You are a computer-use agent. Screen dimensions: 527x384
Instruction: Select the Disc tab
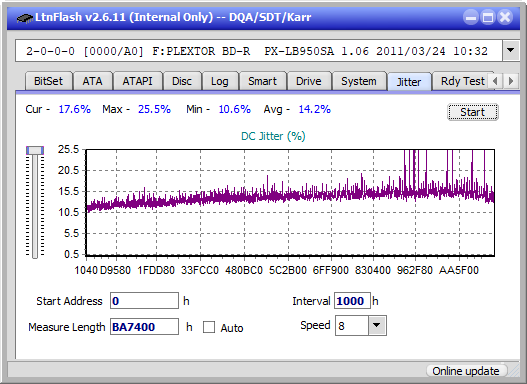coord(182,81)
